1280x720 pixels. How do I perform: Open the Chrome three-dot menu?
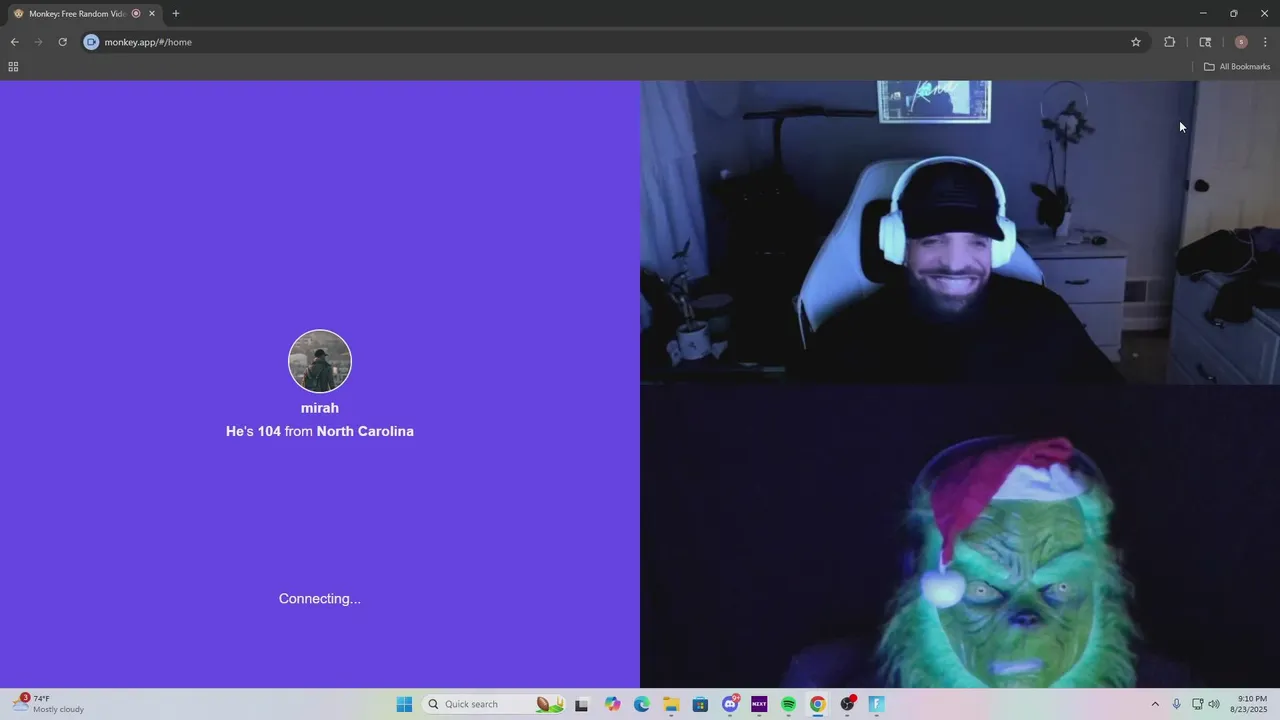click(x=1265, y=42)
